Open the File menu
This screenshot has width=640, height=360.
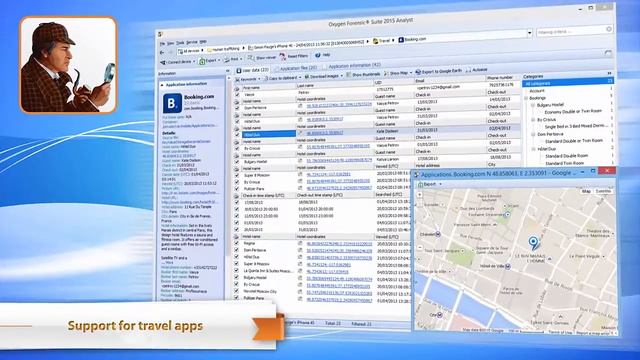162,44
